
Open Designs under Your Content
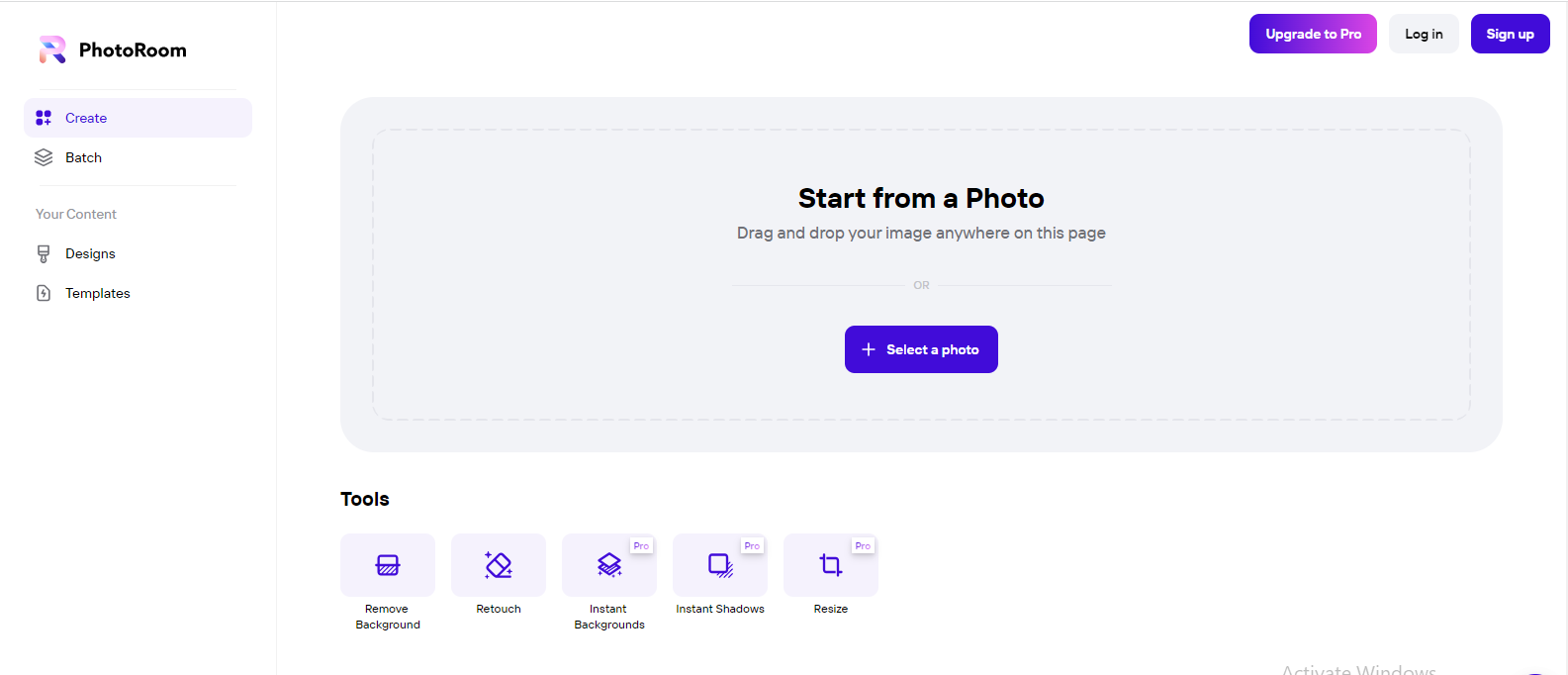coord(90,253)
